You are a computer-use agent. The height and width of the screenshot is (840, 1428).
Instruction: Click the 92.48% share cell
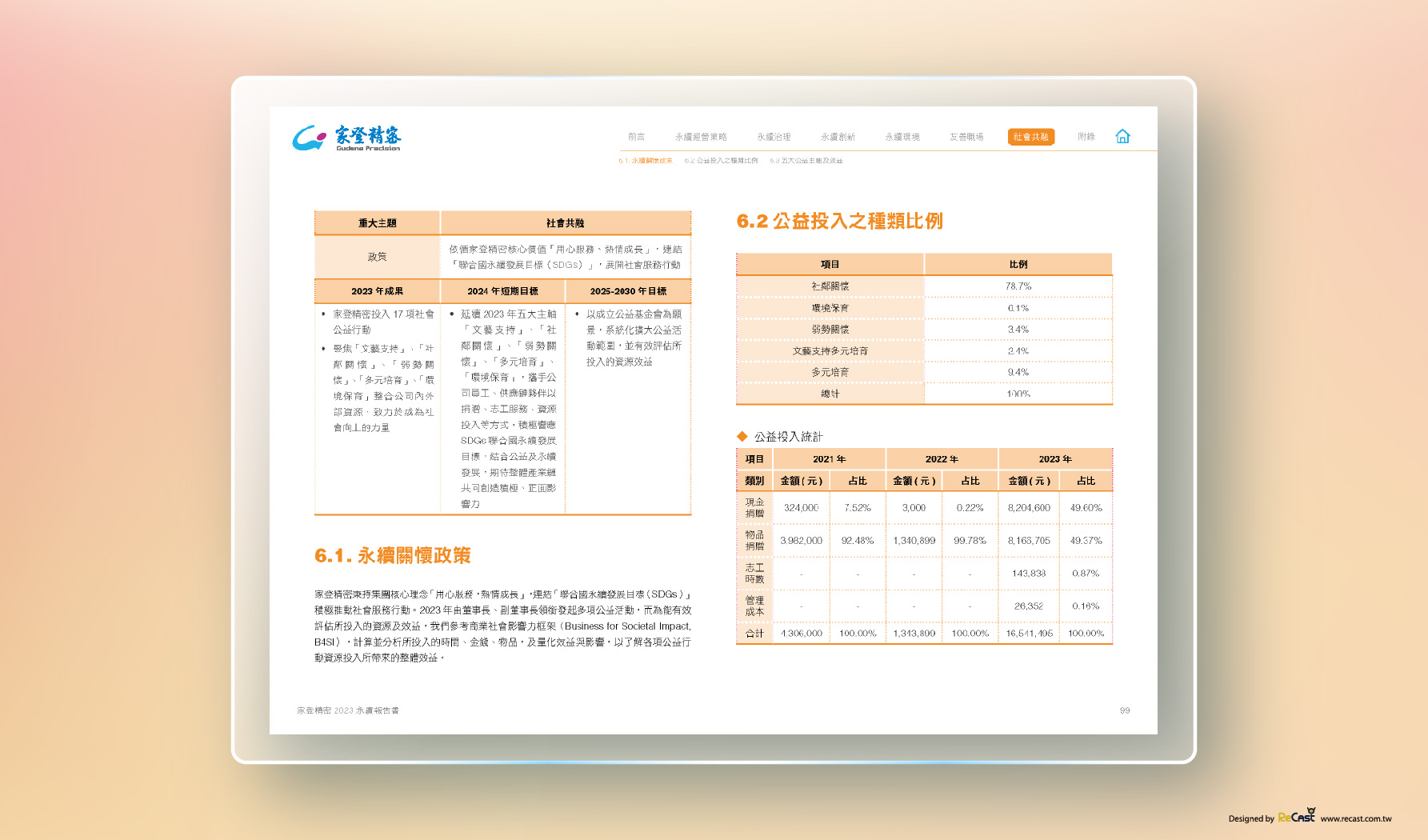coord(858,541)
